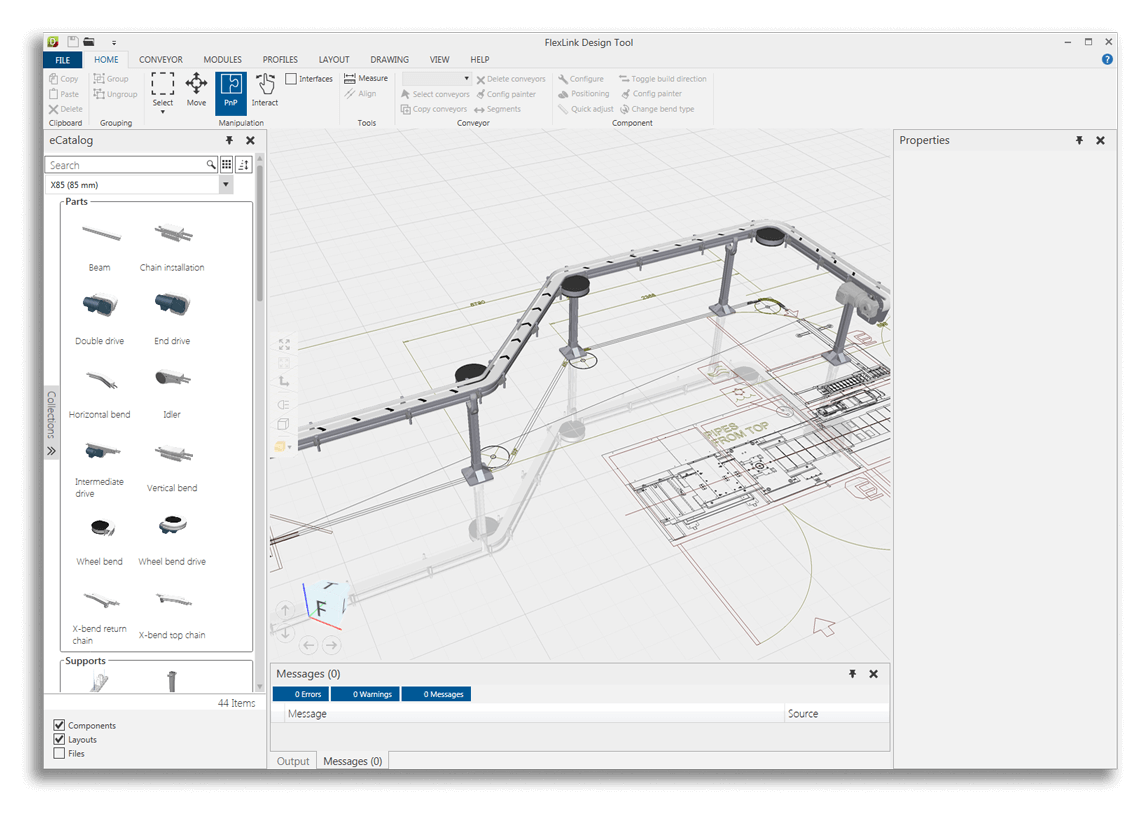
Task: Click Config painter in the Component group
Action: [x=651, y=94]
